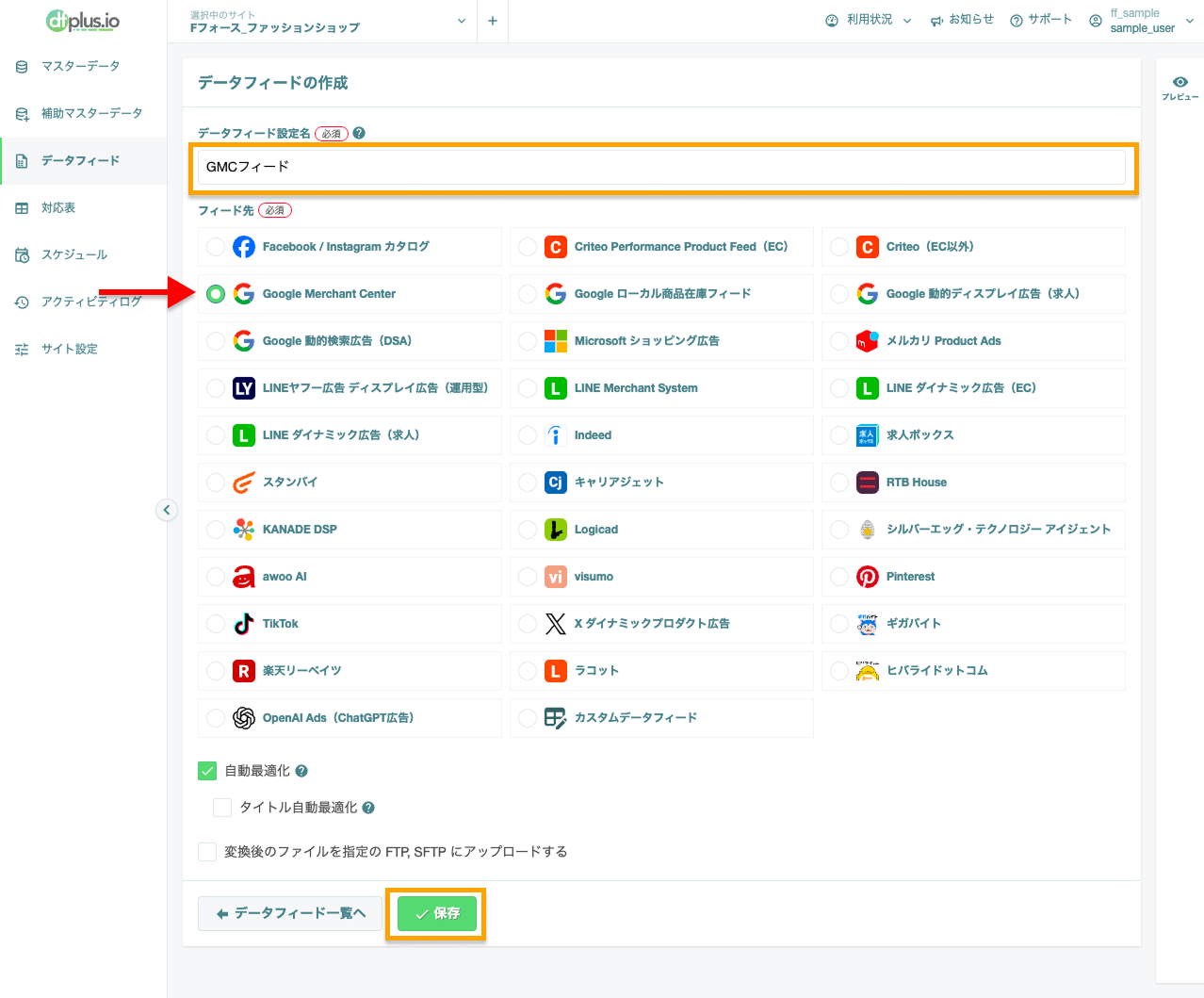1204x998 pixels.
Task: Click the 楽天リーベイツ R logo icon
Action: click(244, 671)
